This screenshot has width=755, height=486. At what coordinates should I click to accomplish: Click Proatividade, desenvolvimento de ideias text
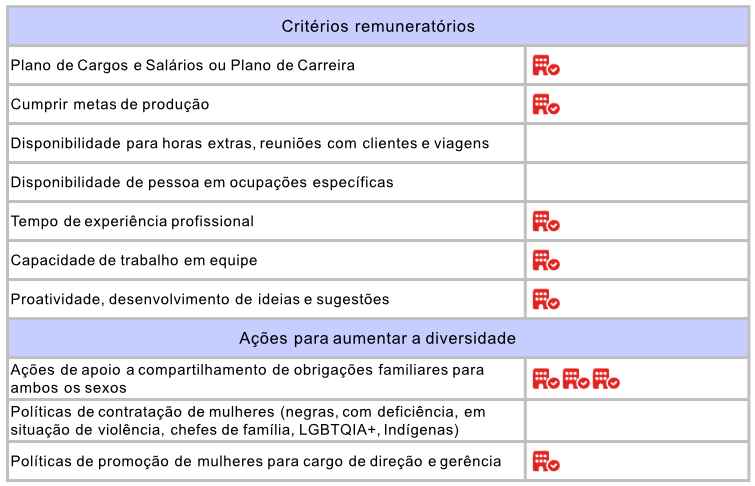[200, 299]
